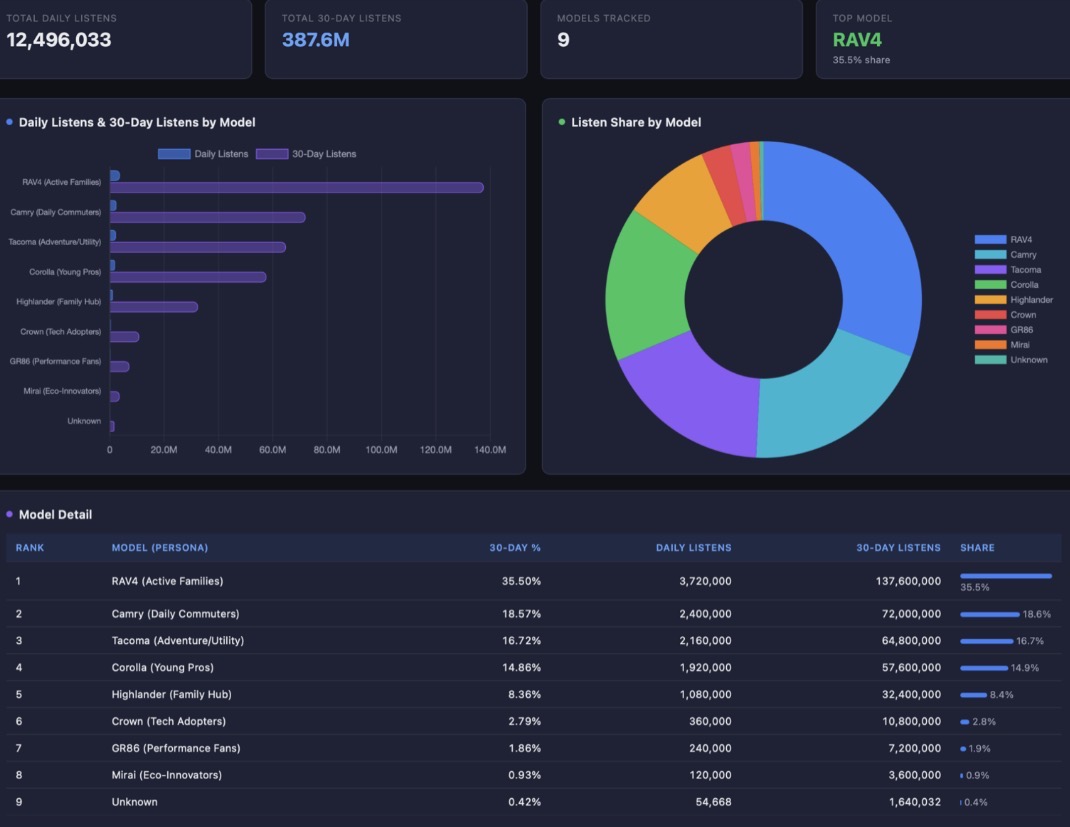The height and width of the screenshot is (827, 1070).
Task: Toggle RAV4 entry in donut chart legend
Action: [x=1003, y=240]
